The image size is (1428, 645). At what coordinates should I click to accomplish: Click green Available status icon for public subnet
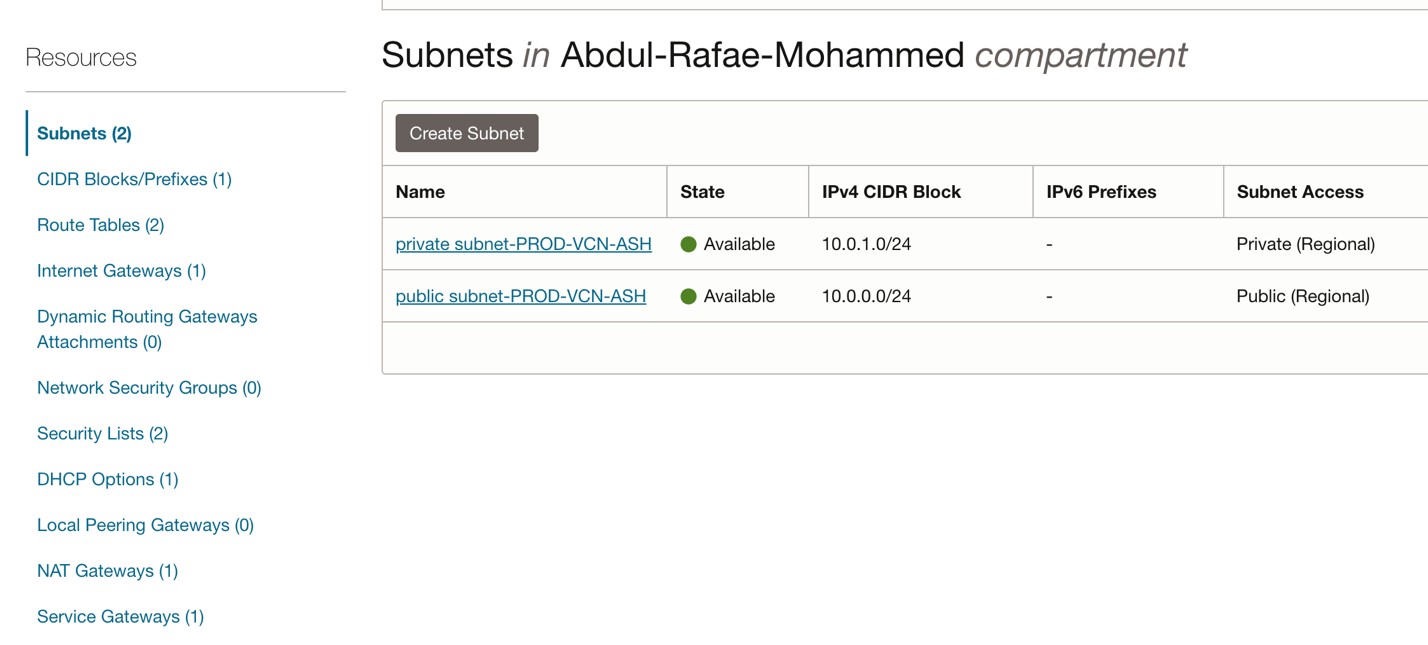(x=688, y=296)
